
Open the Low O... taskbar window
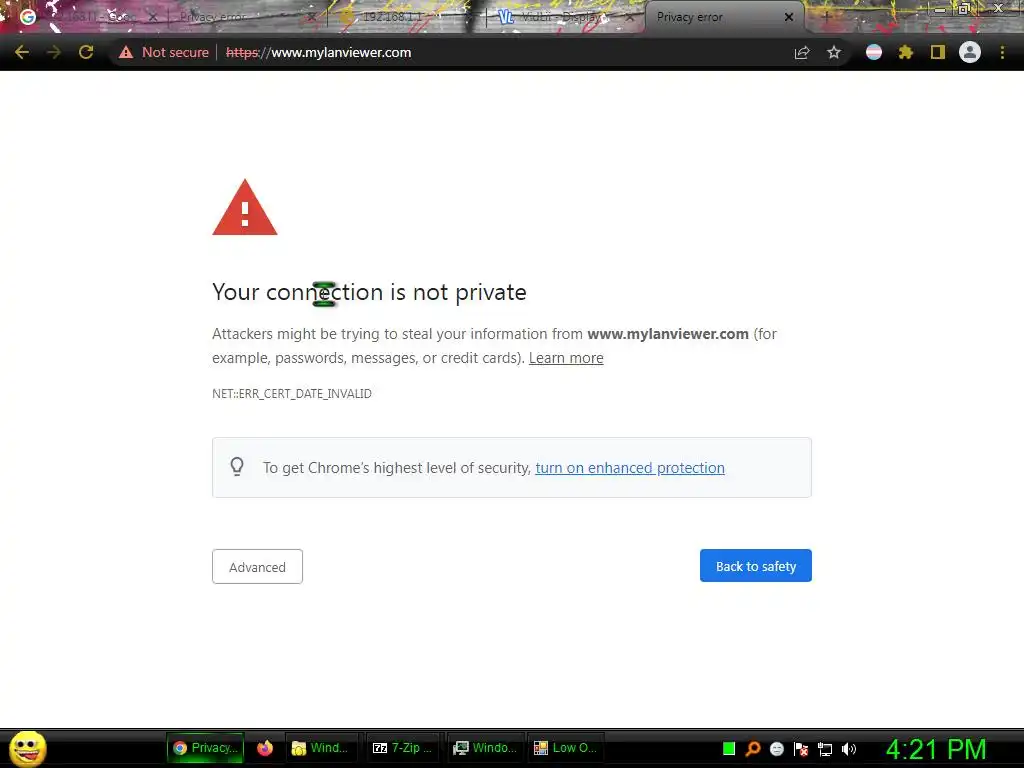pyautogui.click(x=566, y=748)
